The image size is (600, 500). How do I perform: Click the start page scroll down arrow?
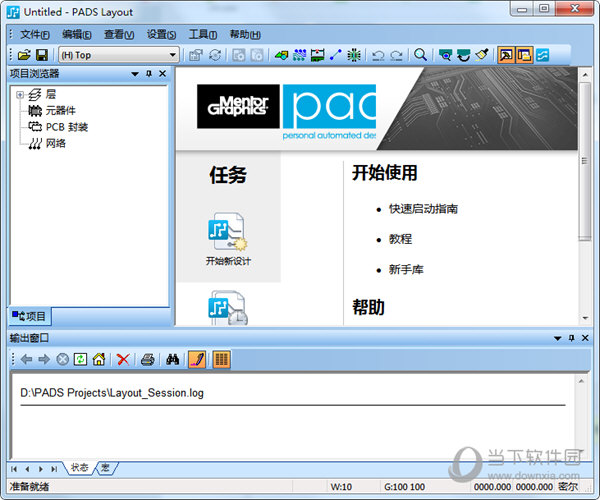[585, 318]
